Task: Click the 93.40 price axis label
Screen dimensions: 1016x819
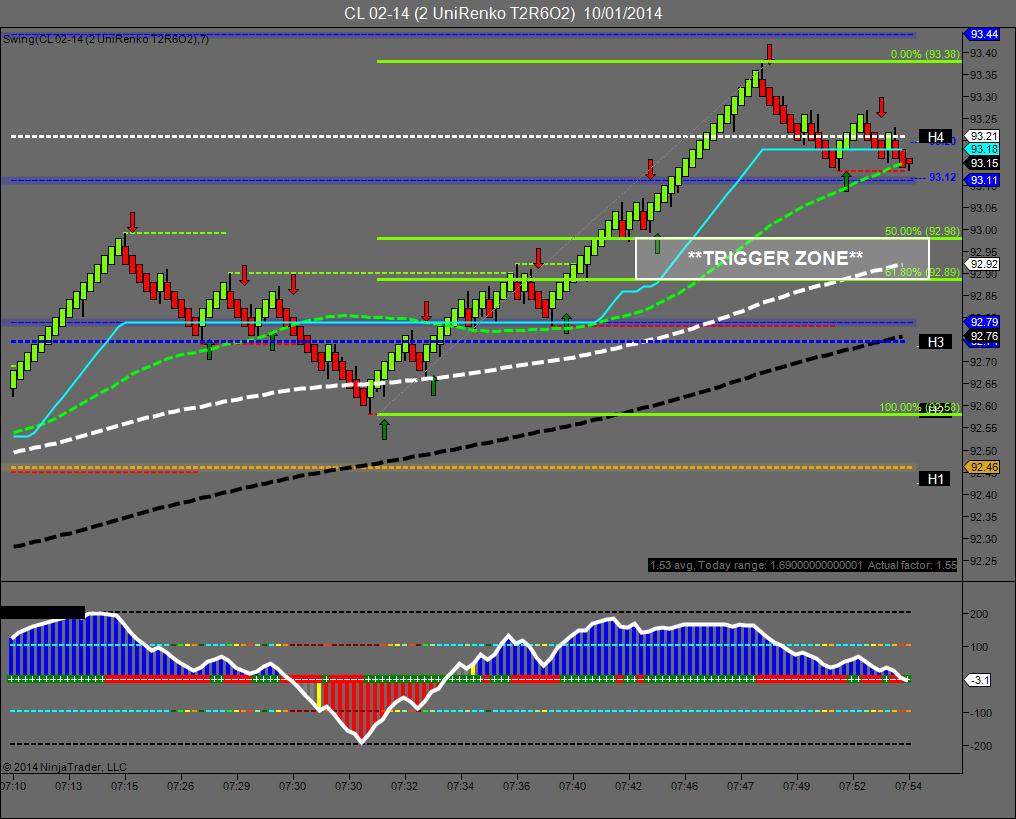Action: pyautogui.click(x=983, y=53)
